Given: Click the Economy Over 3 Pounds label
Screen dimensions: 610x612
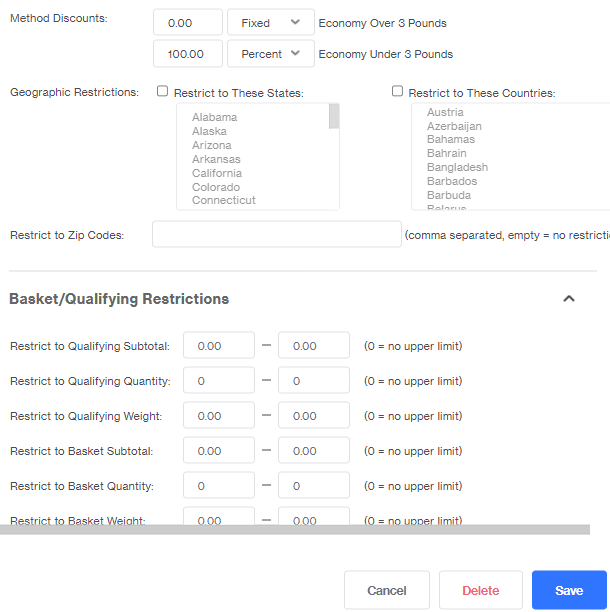Looking at the screenshot, I should 382,23.
